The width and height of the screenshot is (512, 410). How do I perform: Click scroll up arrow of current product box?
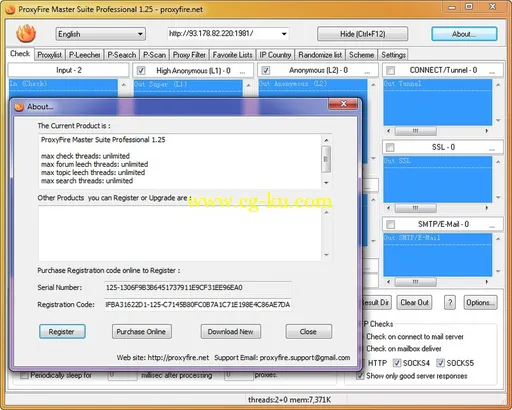(326, 140)
